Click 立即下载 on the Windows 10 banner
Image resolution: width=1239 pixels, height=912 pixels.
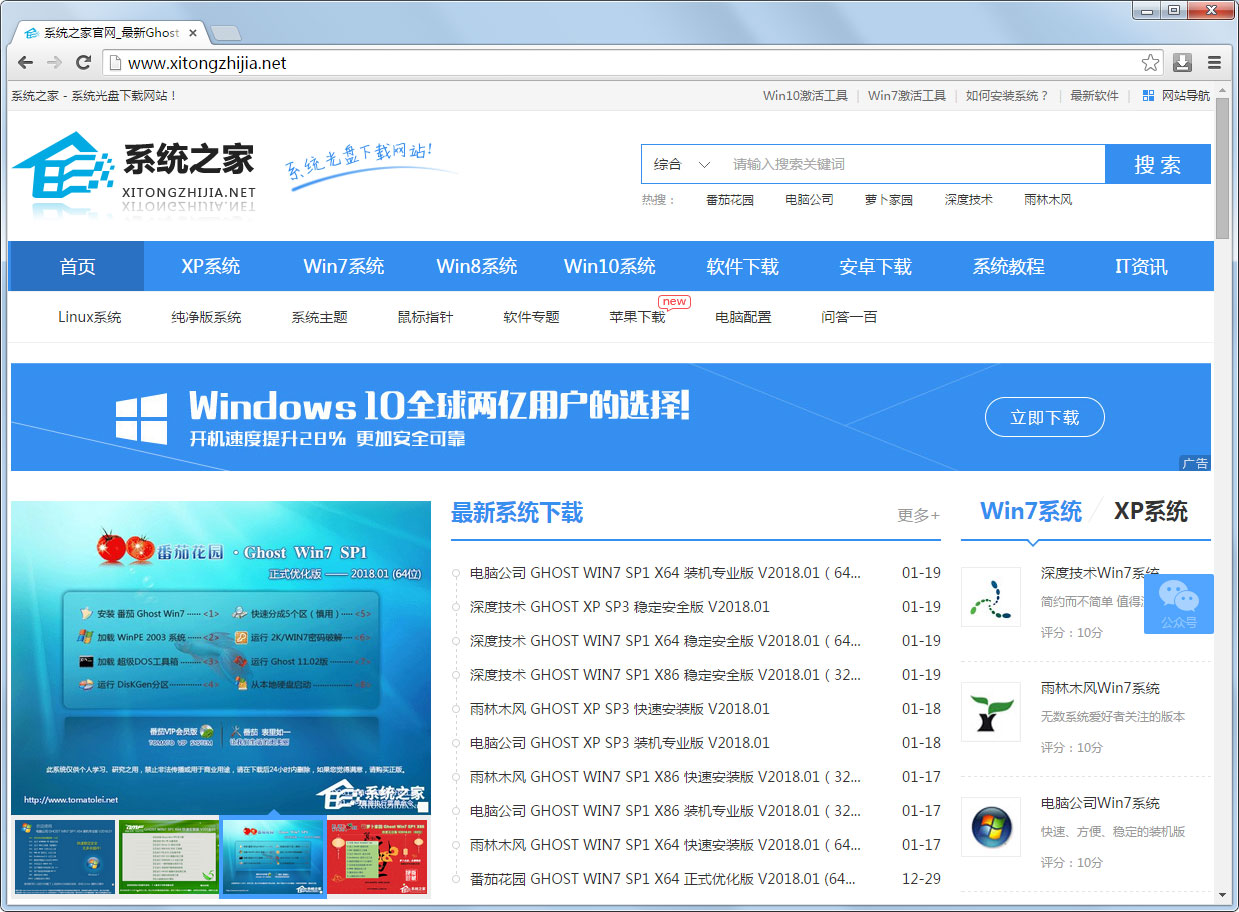(x=1044, y=418)
